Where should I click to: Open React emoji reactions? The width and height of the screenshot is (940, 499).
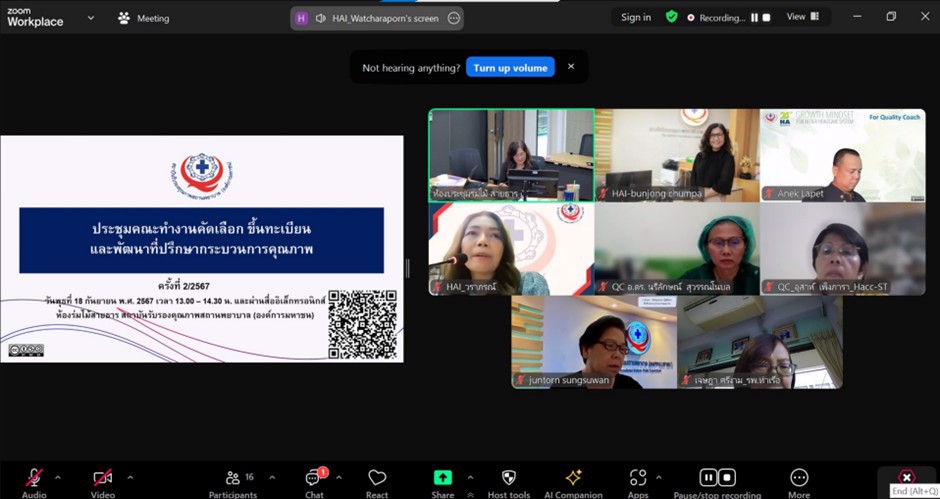(x=377, y=483)
